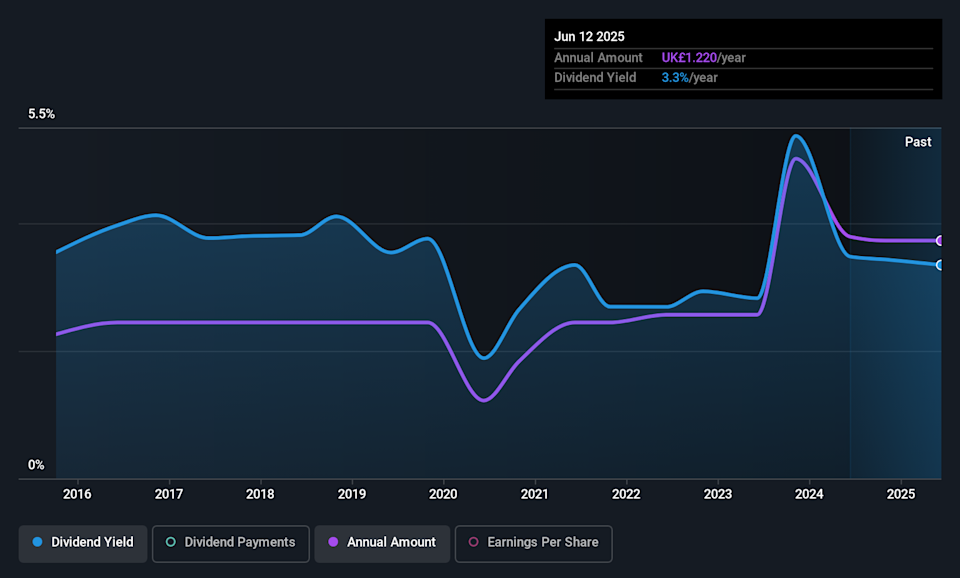This screenshot has height=578, width=960.
Task: Click the 0% y-axis label
Action: (x=36, y=465)
